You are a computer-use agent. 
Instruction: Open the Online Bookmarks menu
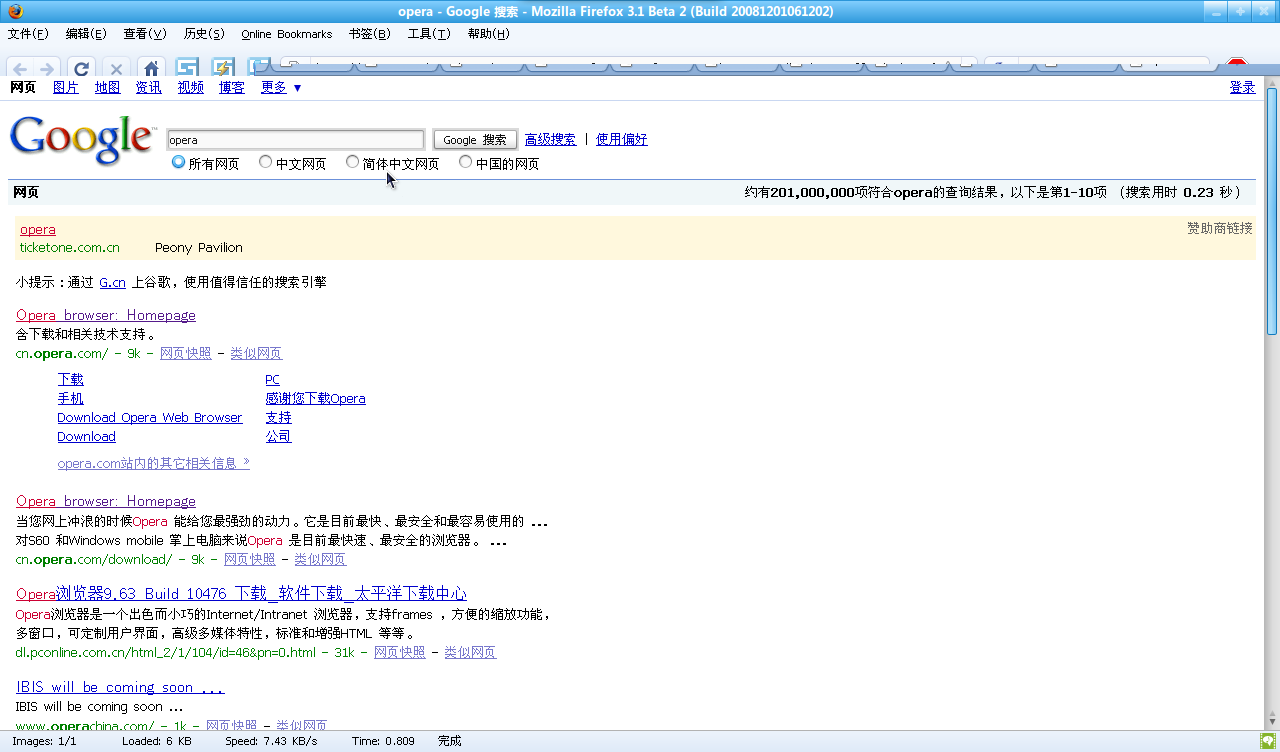point(286,34)
